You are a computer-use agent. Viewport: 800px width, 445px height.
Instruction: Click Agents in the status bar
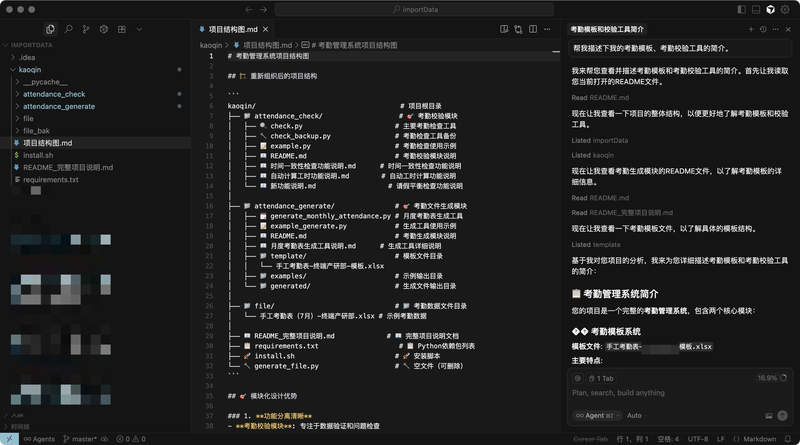pyautogui.click(x=39, y=439)
